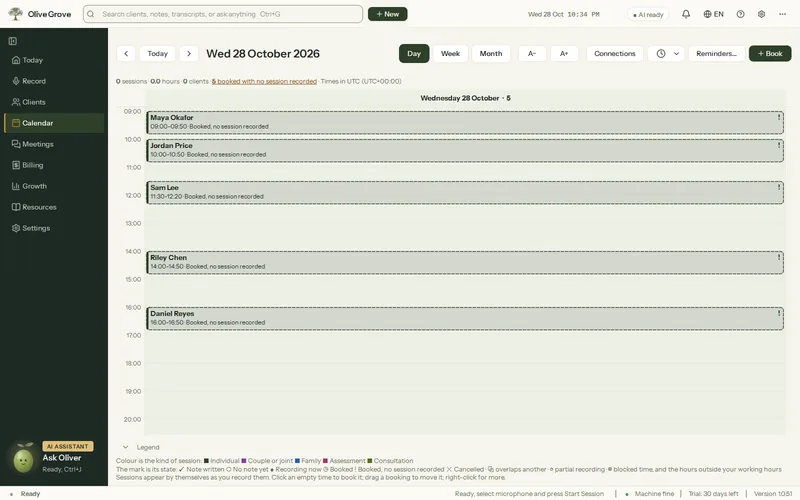Open Settings in the sidebar
The image size is (800, 500).
(54, 228)
